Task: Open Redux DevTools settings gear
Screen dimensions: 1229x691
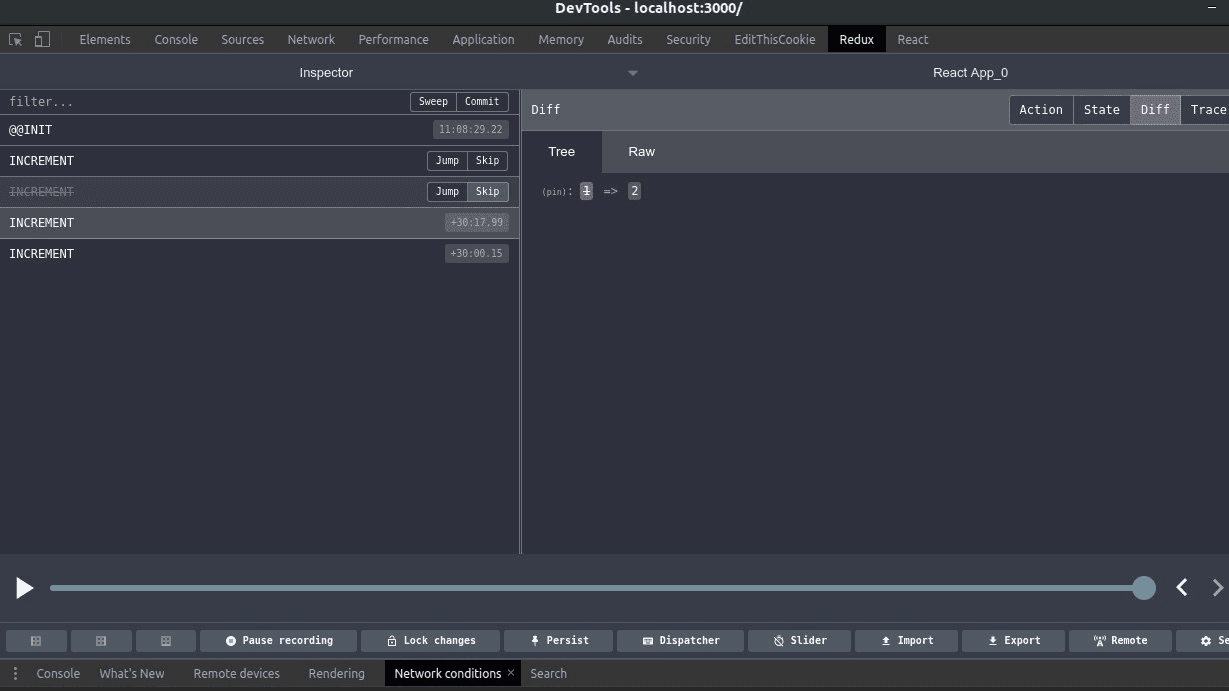Action: pos(1205,640)
